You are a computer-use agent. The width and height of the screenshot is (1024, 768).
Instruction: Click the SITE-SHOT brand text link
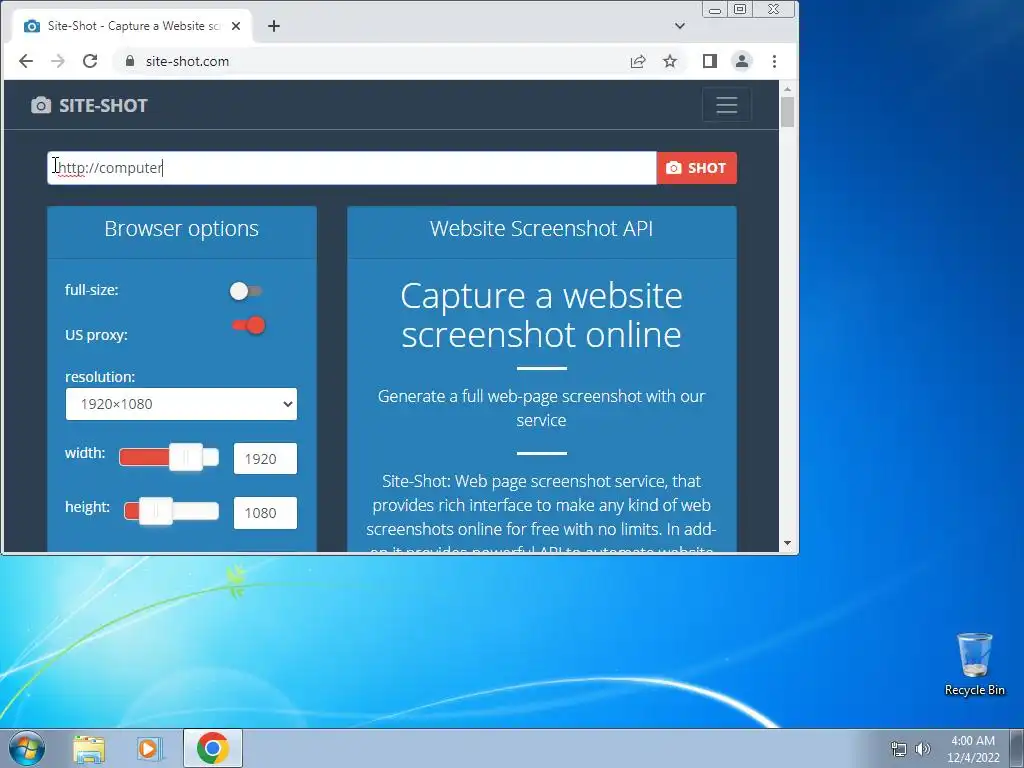tap(103, 106)
